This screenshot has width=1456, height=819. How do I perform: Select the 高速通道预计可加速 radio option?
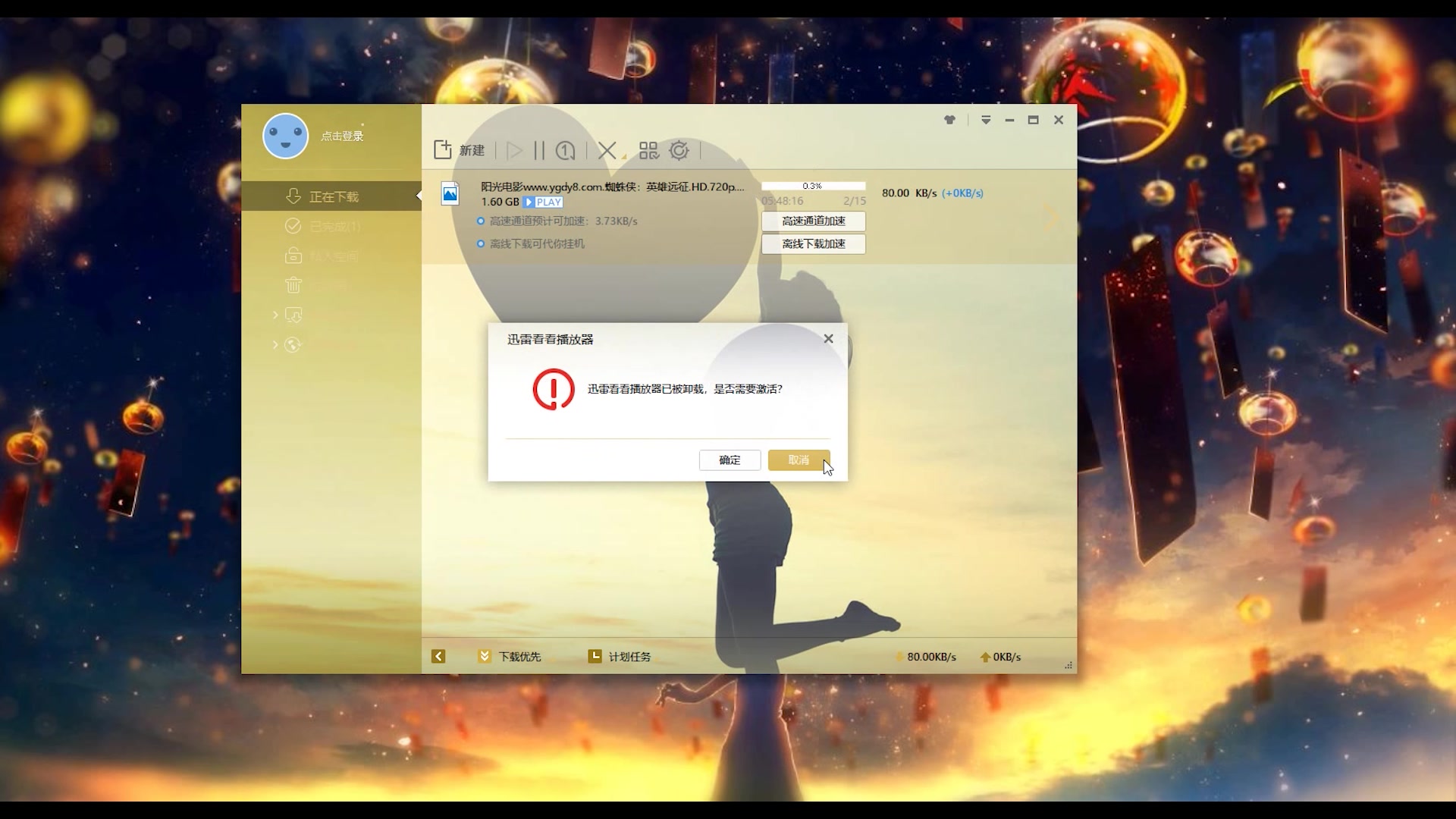(x=481, y=221)
